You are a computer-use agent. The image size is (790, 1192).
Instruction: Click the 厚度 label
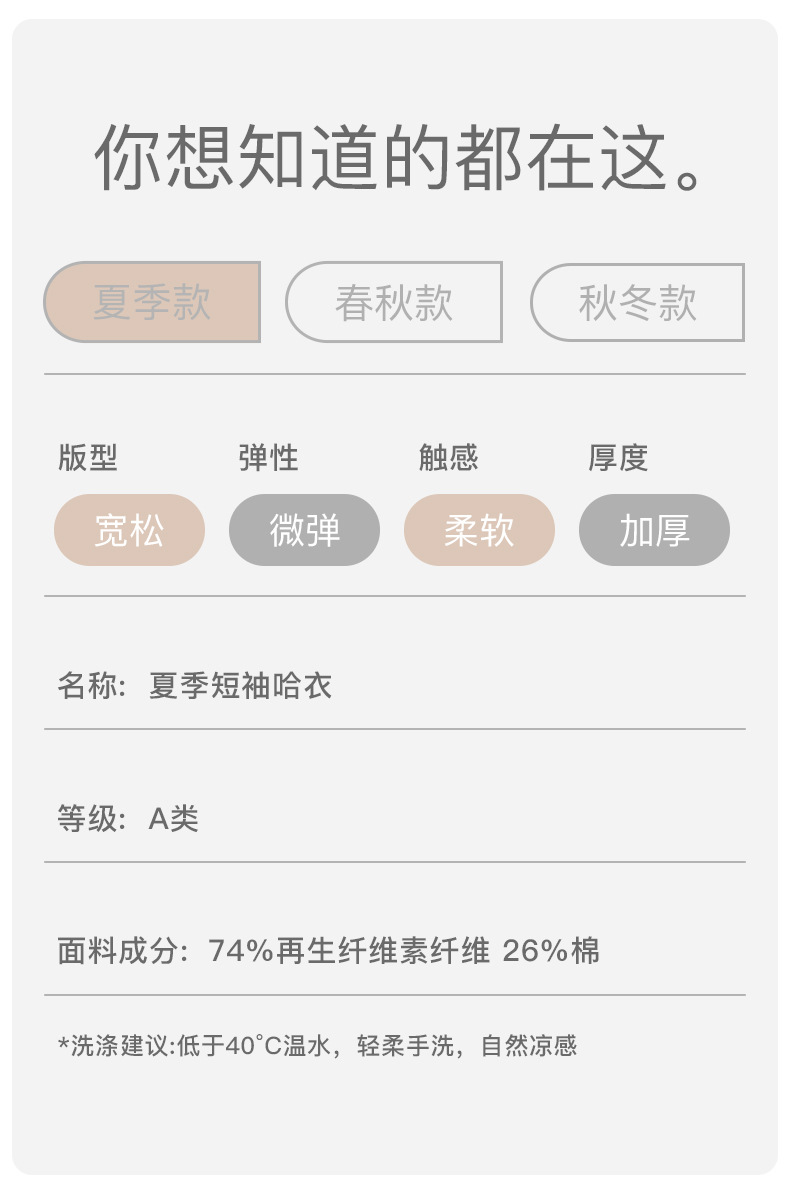[x=618, y=458]
